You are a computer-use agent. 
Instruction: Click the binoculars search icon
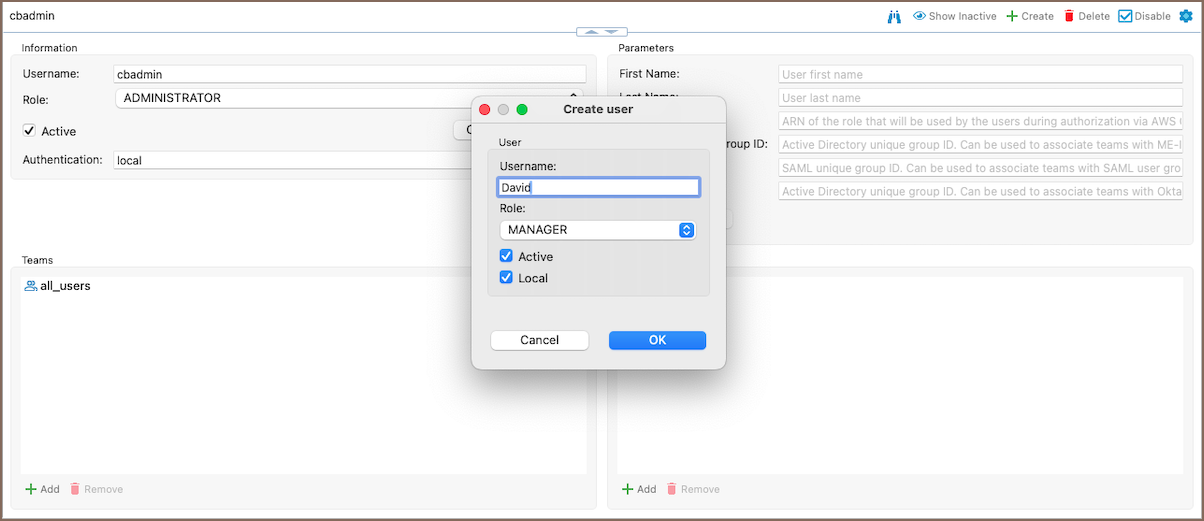(895, 16)
